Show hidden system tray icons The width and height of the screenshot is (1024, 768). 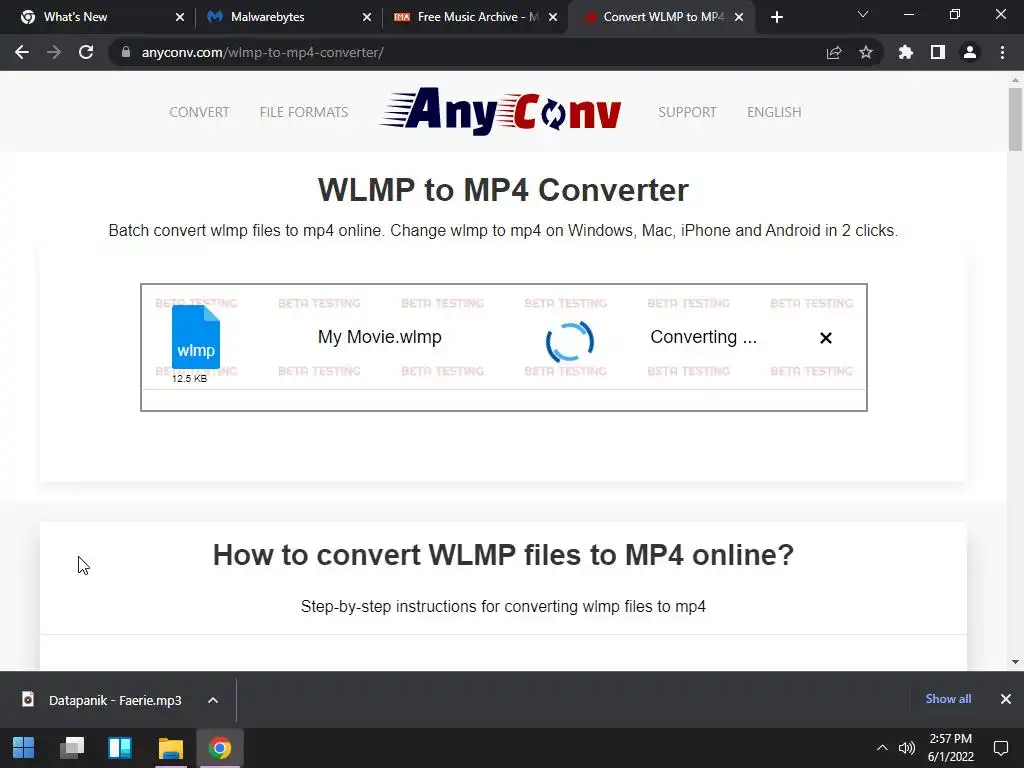(x=882, y=748)
